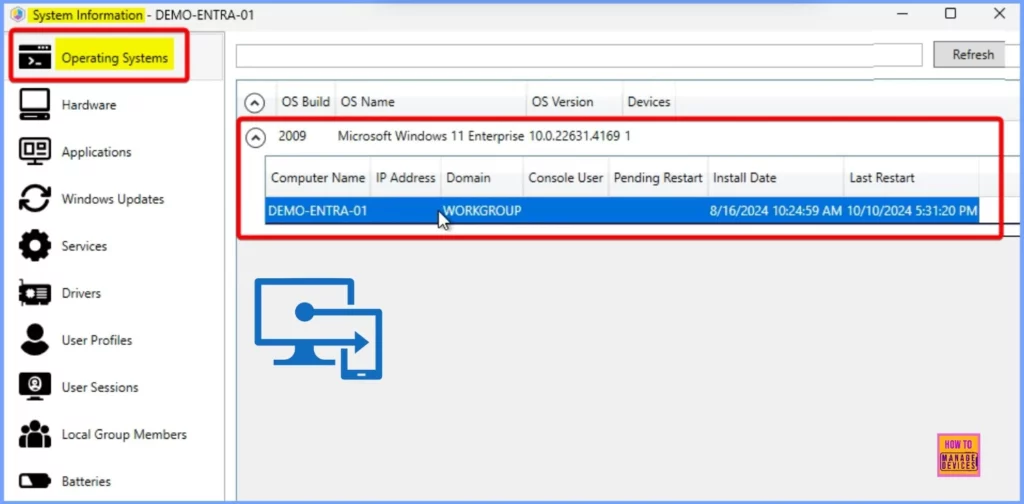The image size is (1024, 504).
Task: Sort by IP Address column
Action: [406, 178]
